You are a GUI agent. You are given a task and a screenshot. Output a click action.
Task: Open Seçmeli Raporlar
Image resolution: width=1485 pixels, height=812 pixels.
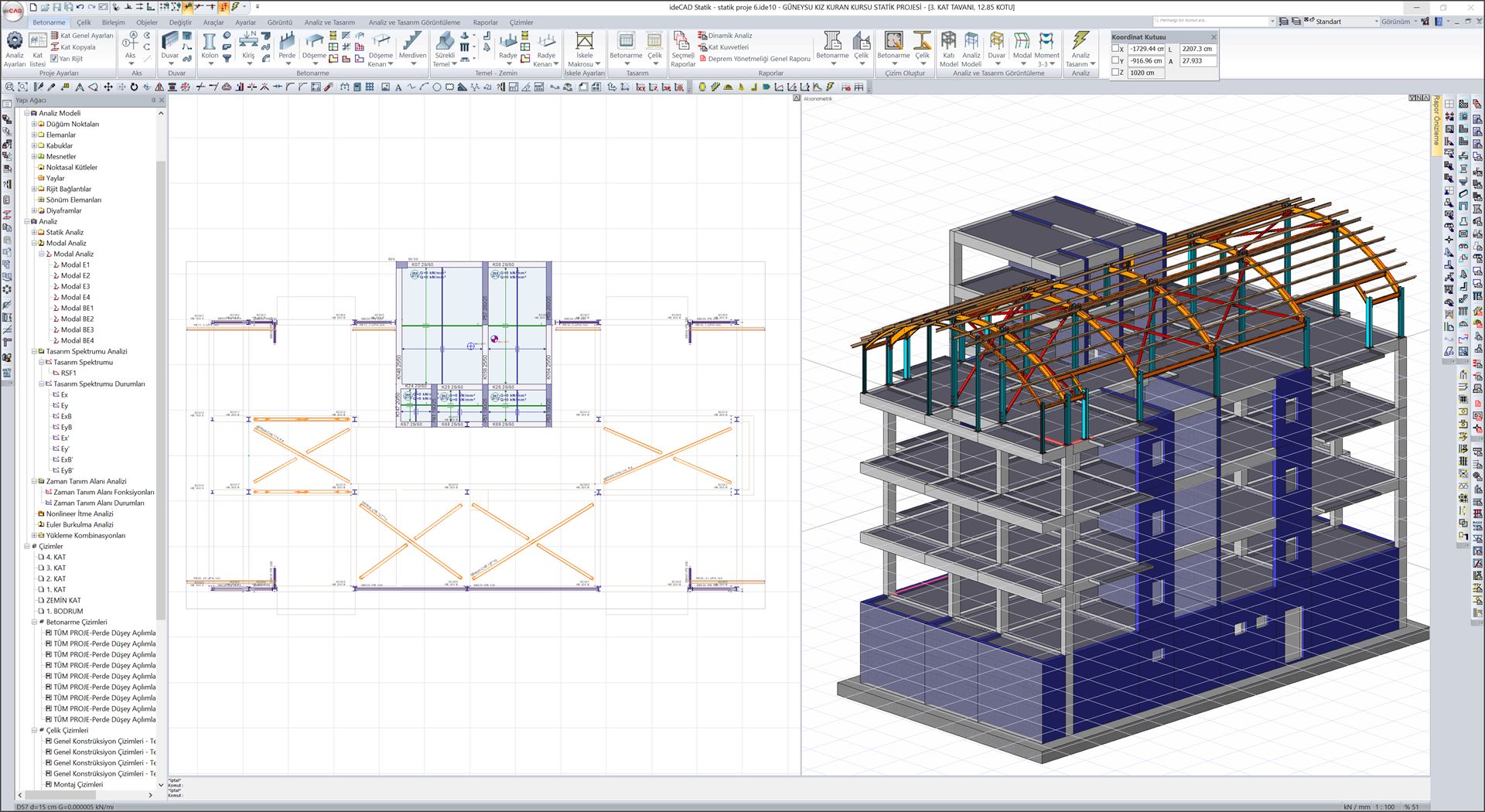point(681,48)
